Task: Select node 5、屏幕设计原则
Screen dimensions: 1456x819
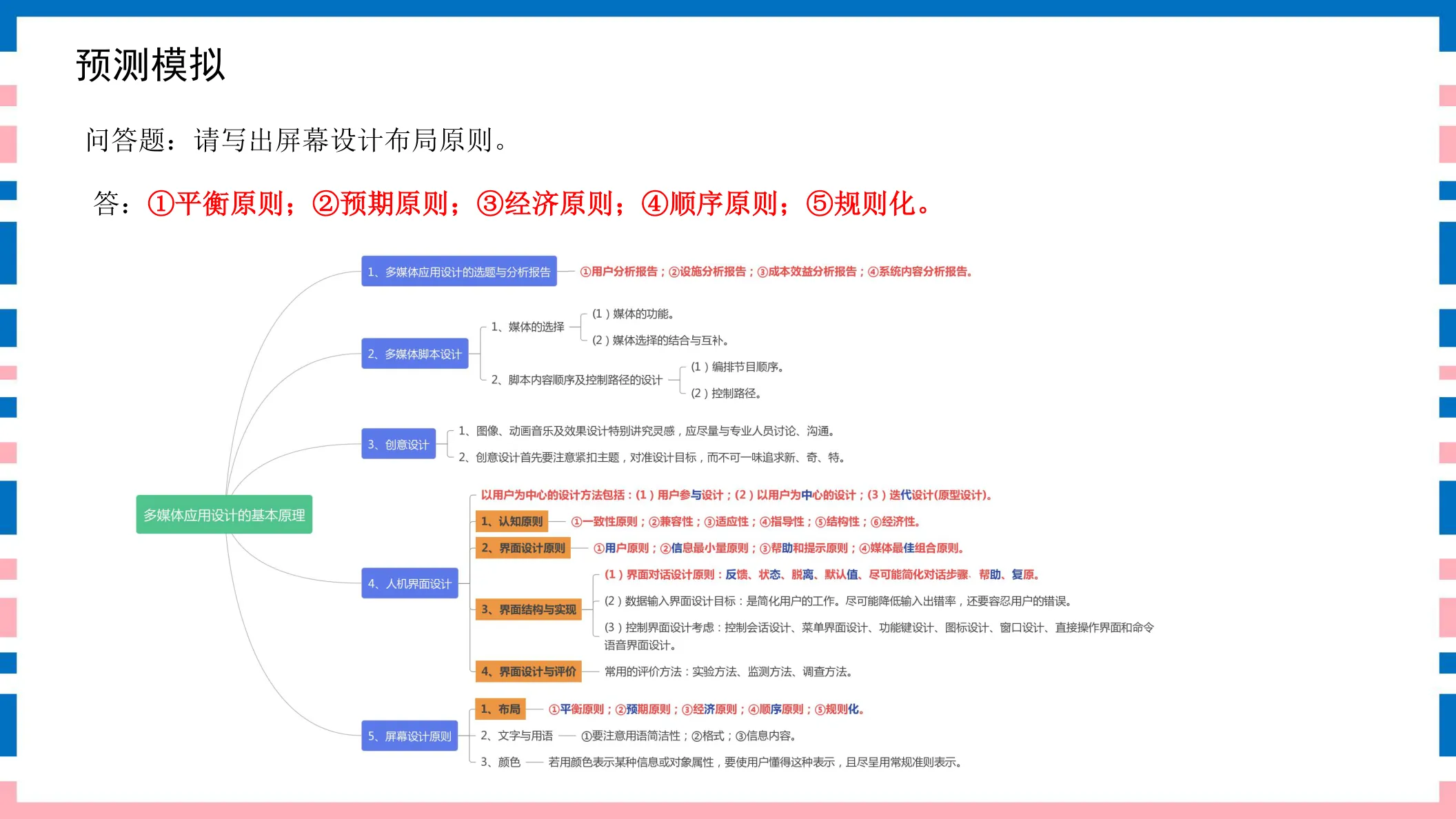Action: pos(410,736)
